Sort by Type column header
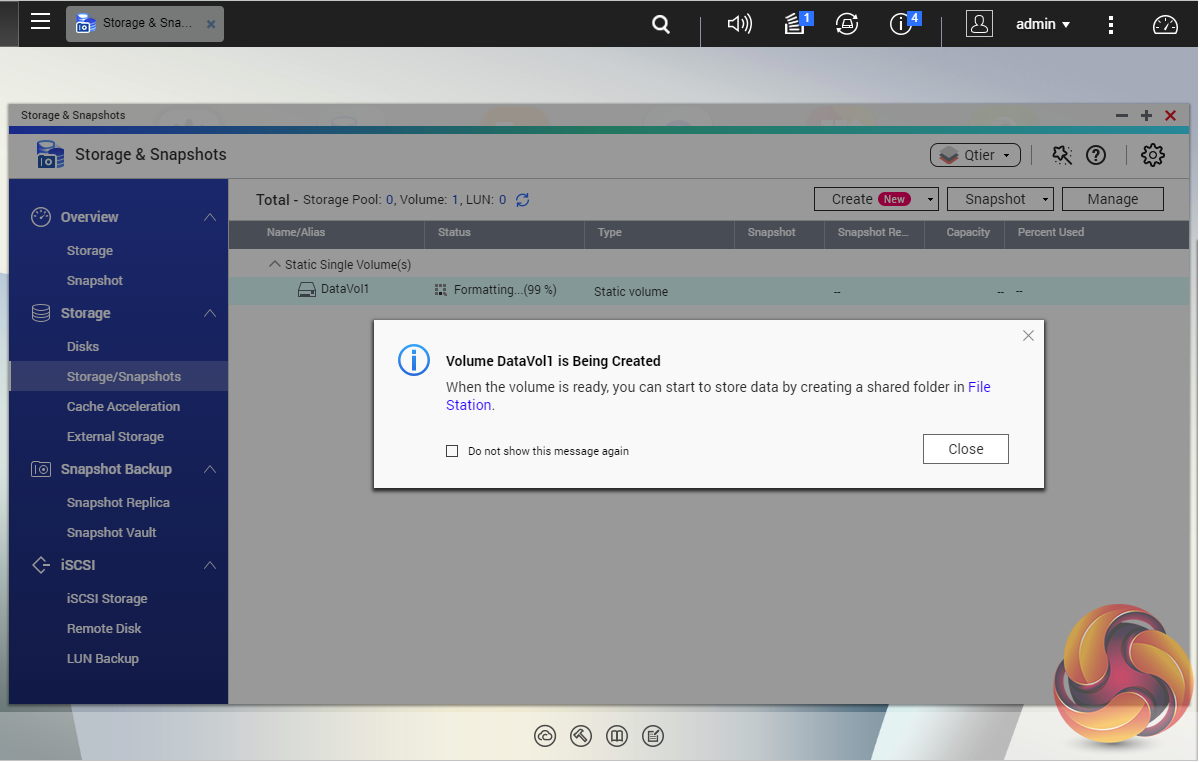 click(x=610, y=232)
